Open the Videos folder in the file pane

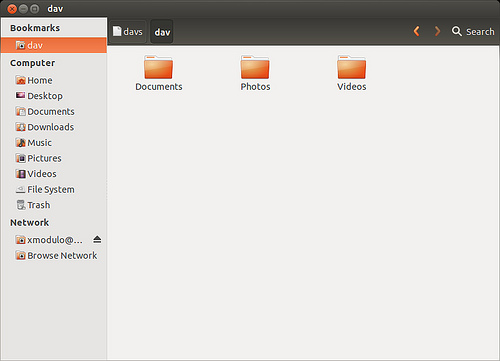[352, 73]
